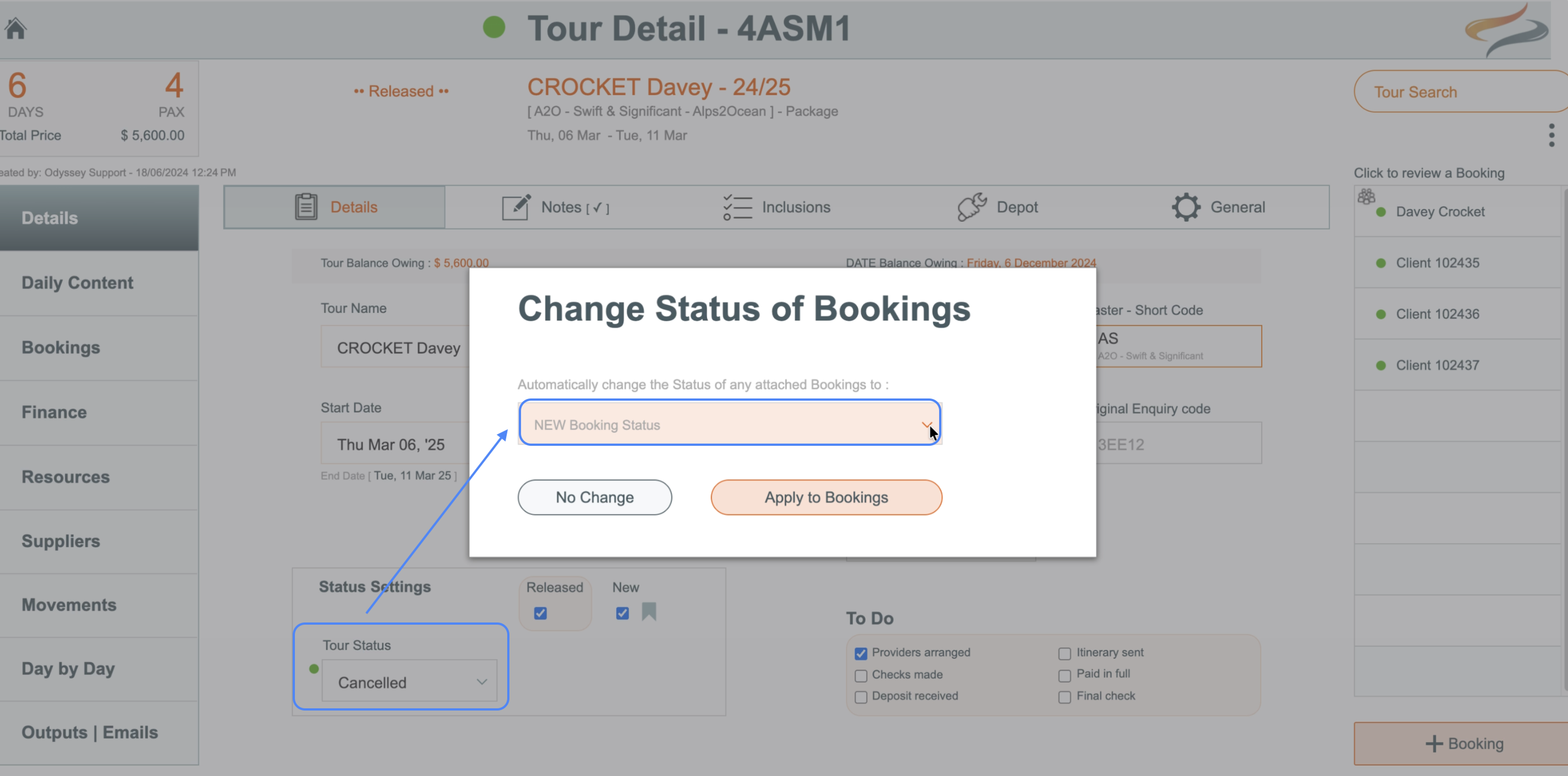Click the home icon
1568x776 pixels.
point(16,28)
